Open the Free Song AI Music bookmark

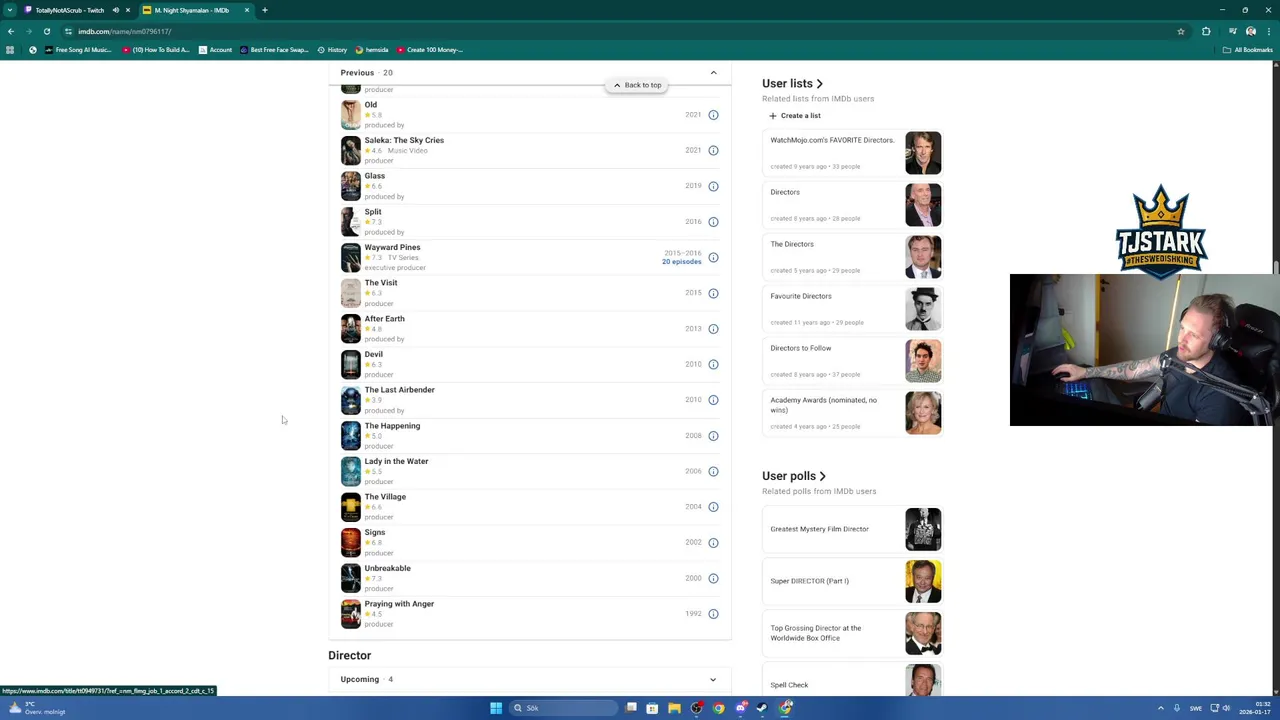pyautogui.click(x=78, y=50)
